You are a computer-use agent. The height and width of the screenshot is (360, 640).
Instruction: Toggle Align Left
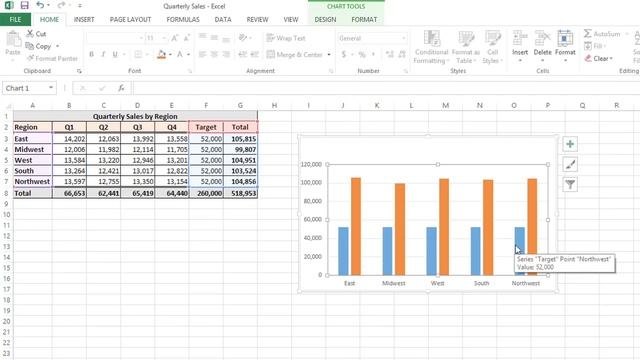(x=202, y=54)
